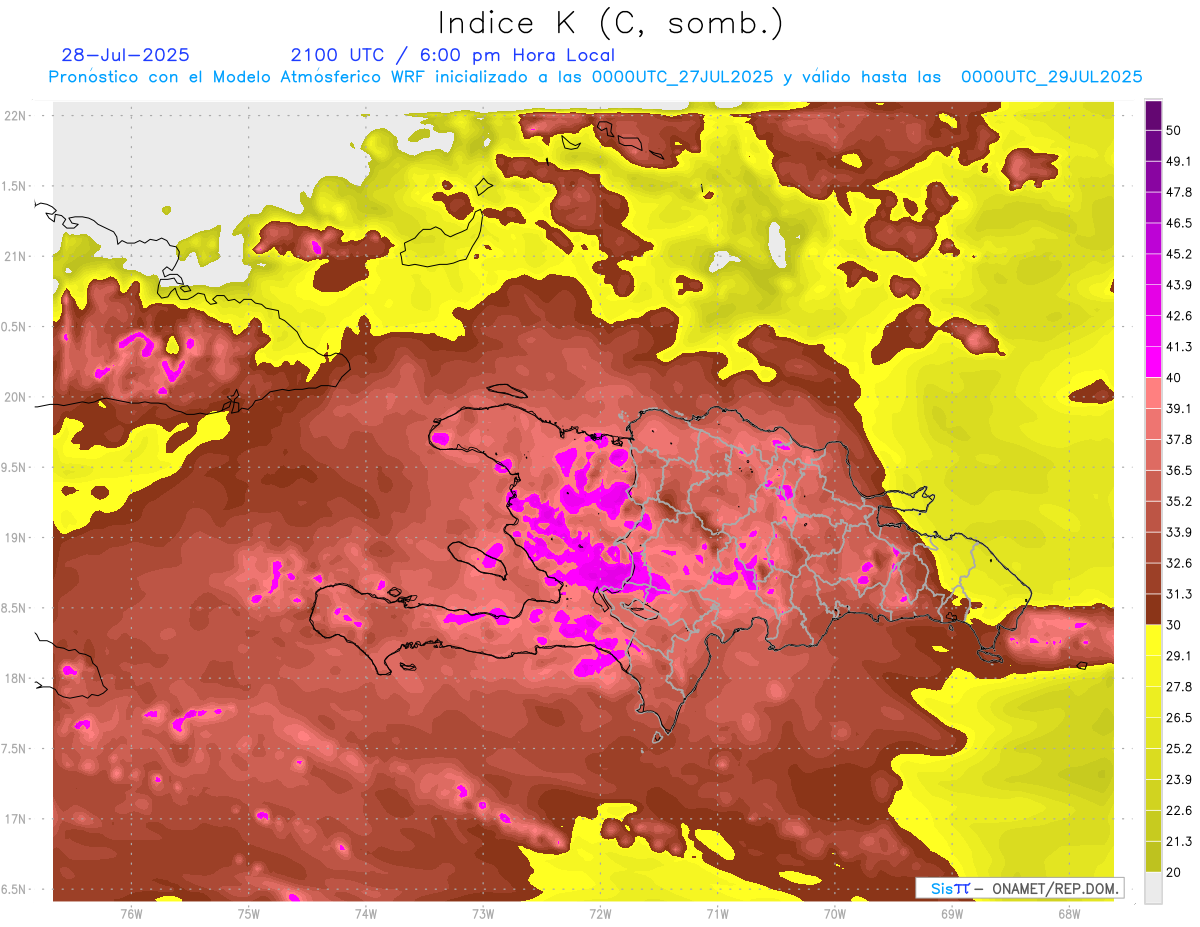The height and width of the screenshot is (927, 1200).
Task: Select the date text '28-Jul-2025'
Action: click(x=125, y=55)
